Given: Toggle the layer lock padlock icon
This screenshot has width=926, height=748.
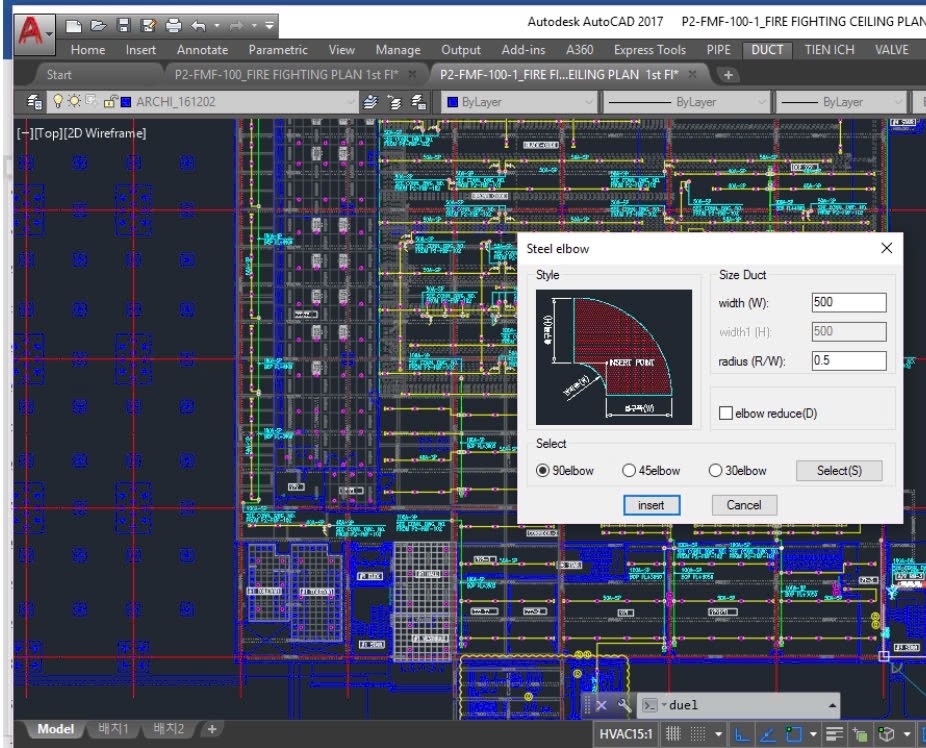Looking at the screenshot, I should [x=110, y=102].
